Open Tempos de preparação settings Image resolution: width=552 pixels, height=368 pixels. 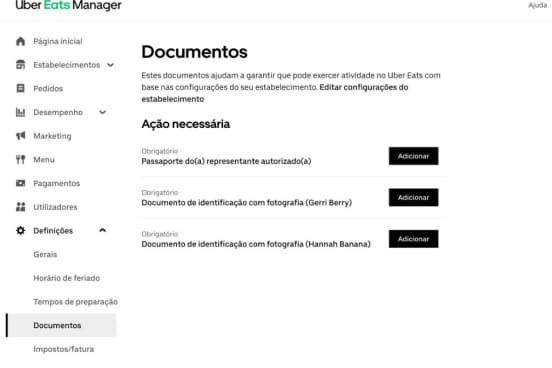[75, 302]
